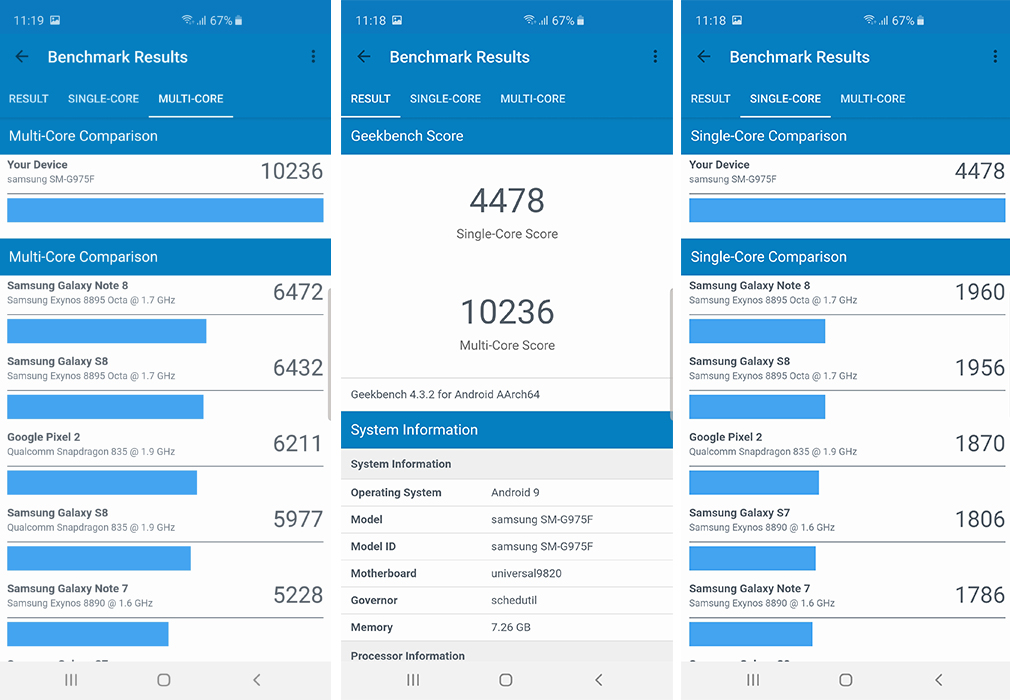This screenshot has height=700, width=1010.
Task: Tap Geekbench Score section header
Action: click(x=507, y=136)
